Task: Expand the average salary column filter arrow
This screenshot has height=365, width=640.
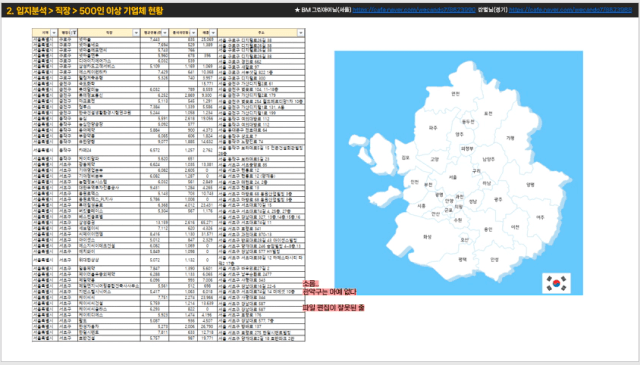Action: [x=165, y=33]
